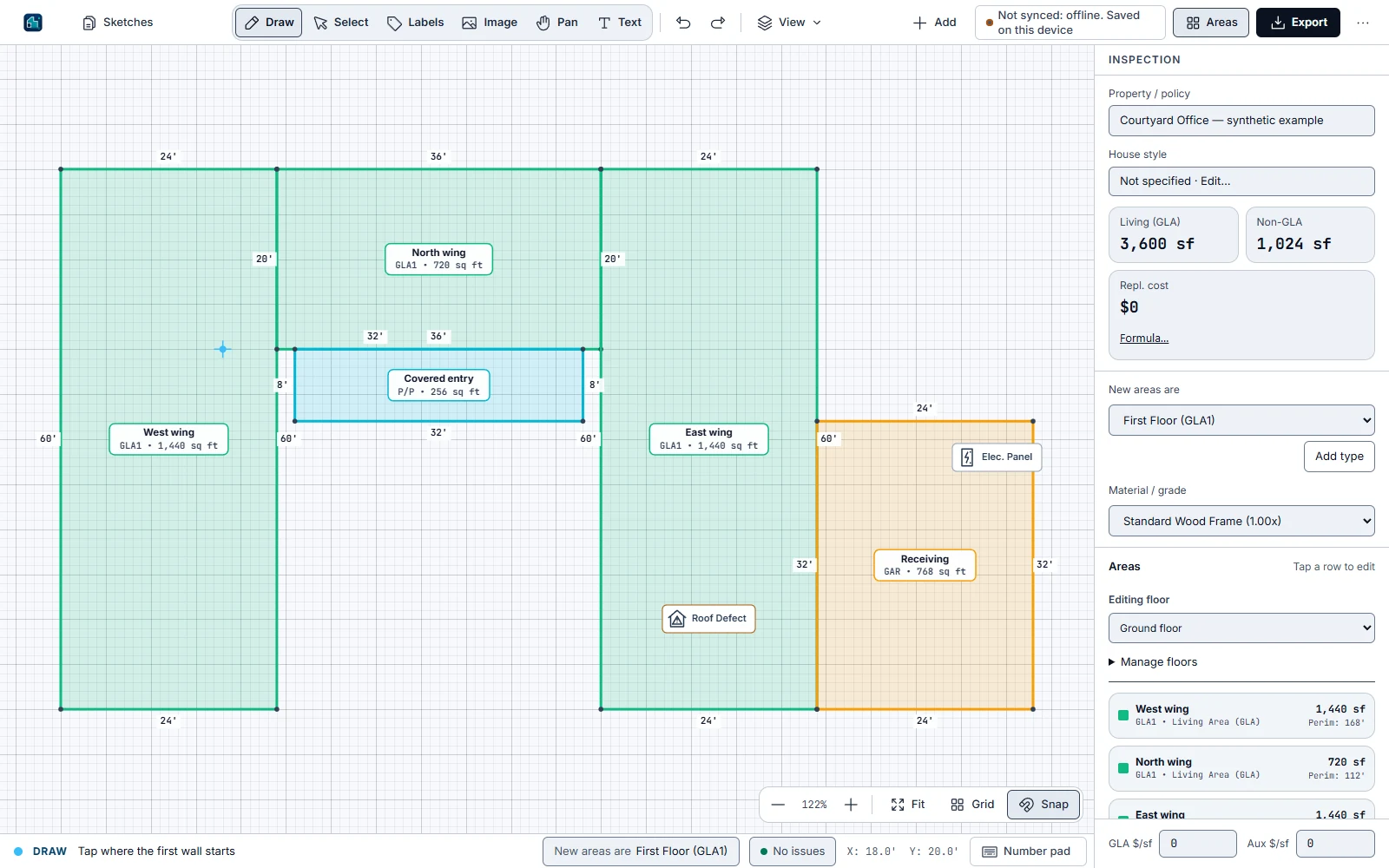
Task: Open the Sketches list
Action: point(118,23)
